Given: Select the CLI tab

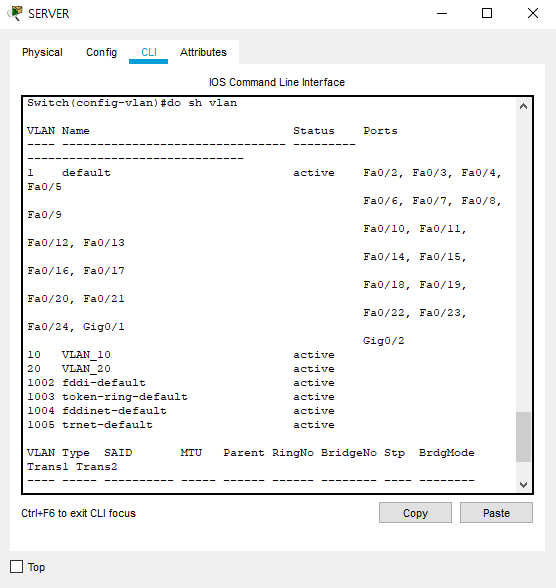Looking at the screenshot, I should point(148,52).
